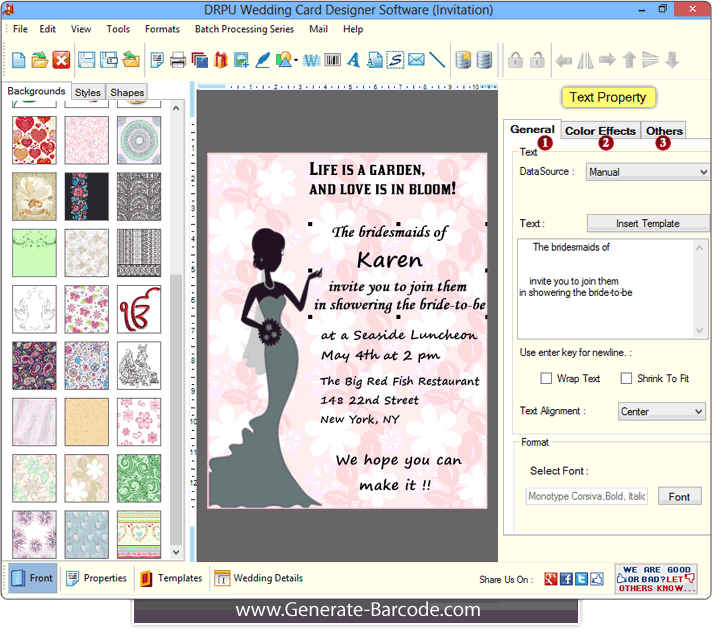
Task: Select the green swirl background thumbnail
Action: pos(139,478)
